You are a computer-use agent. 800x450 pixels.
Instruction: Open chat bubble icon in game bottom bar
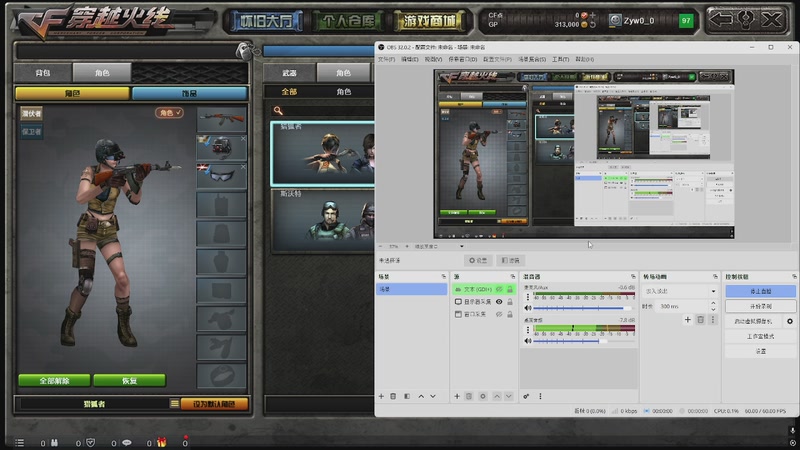127,443
